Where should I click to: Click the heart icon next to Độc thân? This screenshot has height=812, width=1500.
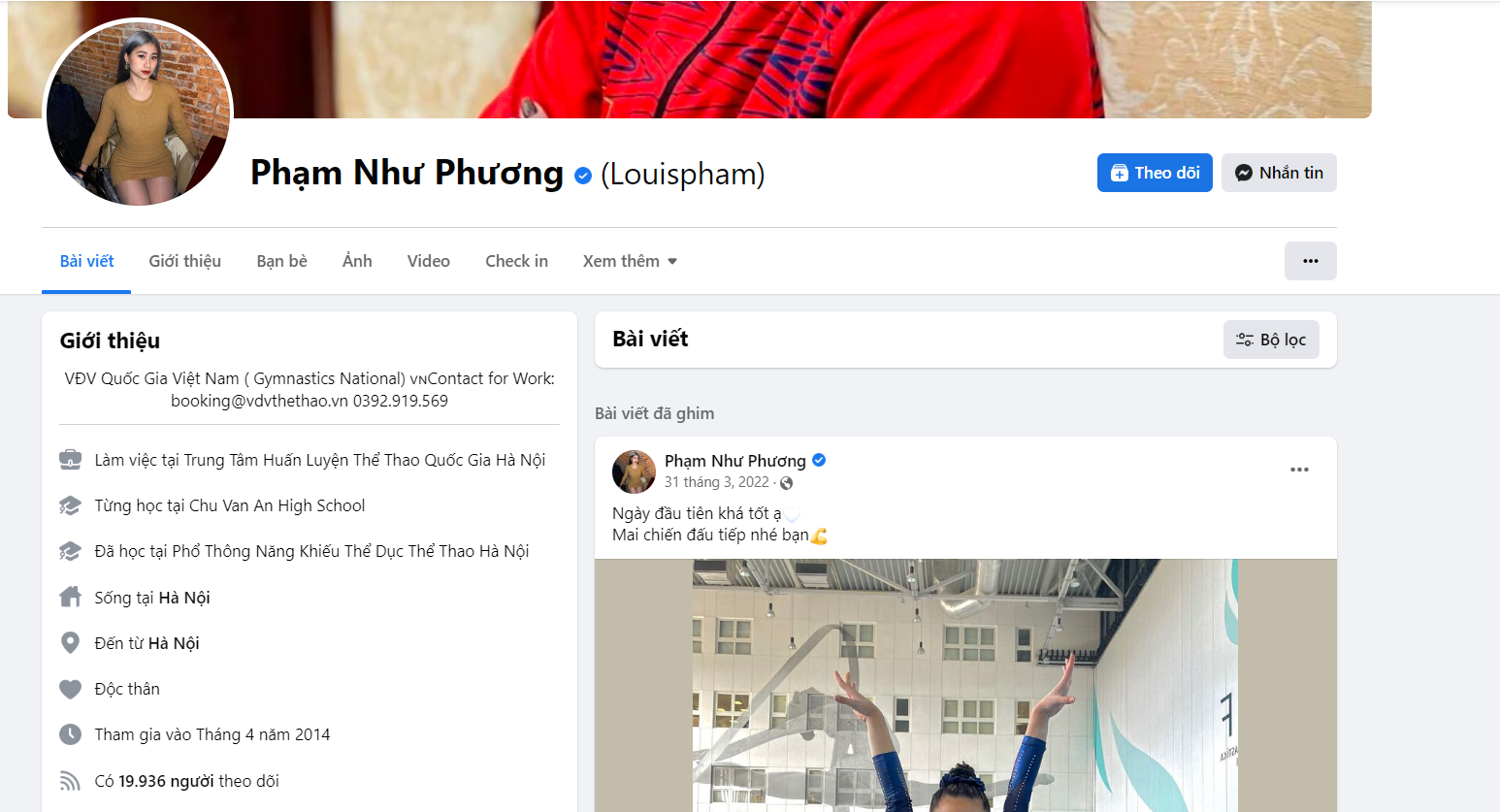pyautogui.click(x=70, y=689)
